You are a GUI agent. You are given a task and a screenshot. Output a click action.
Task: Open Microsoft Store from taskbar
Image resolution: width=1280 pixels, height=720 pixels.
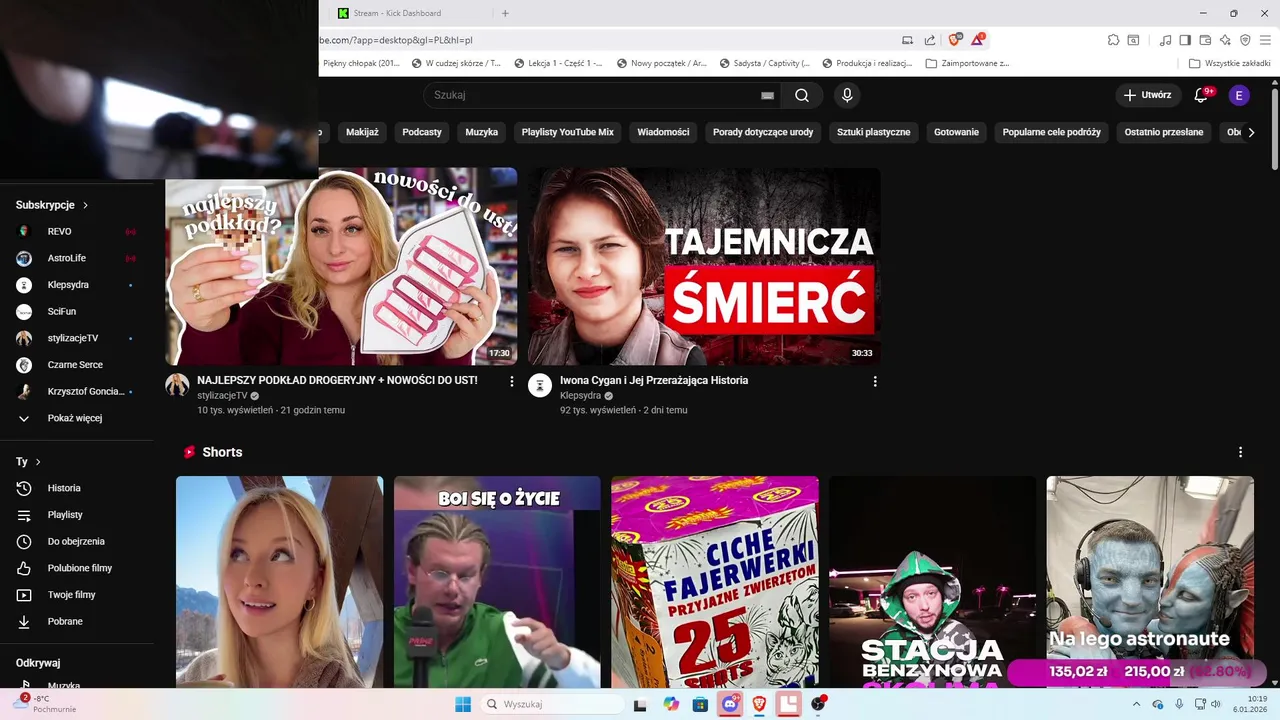pyautogui.click(x=700, y=704)
